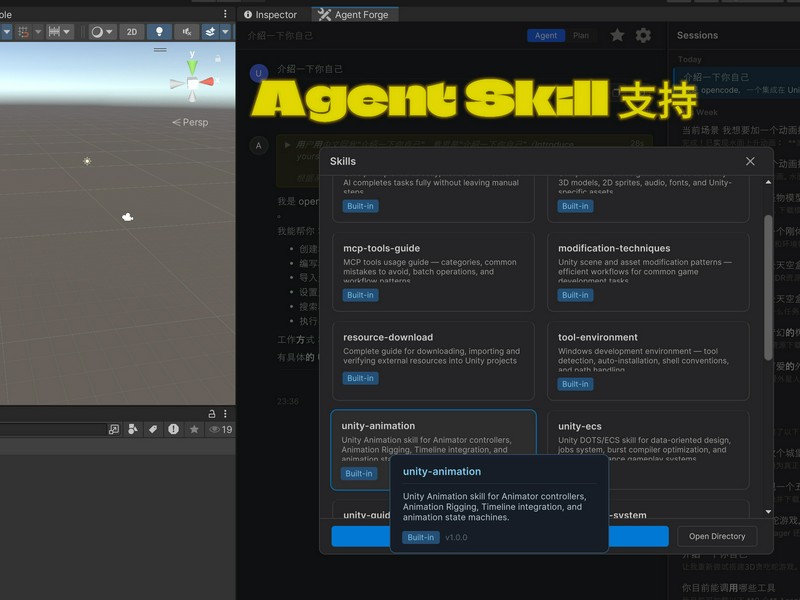Open grid snapping dropdown arrow
This screenshot has height=600, width=800.
tap(38, 32)
